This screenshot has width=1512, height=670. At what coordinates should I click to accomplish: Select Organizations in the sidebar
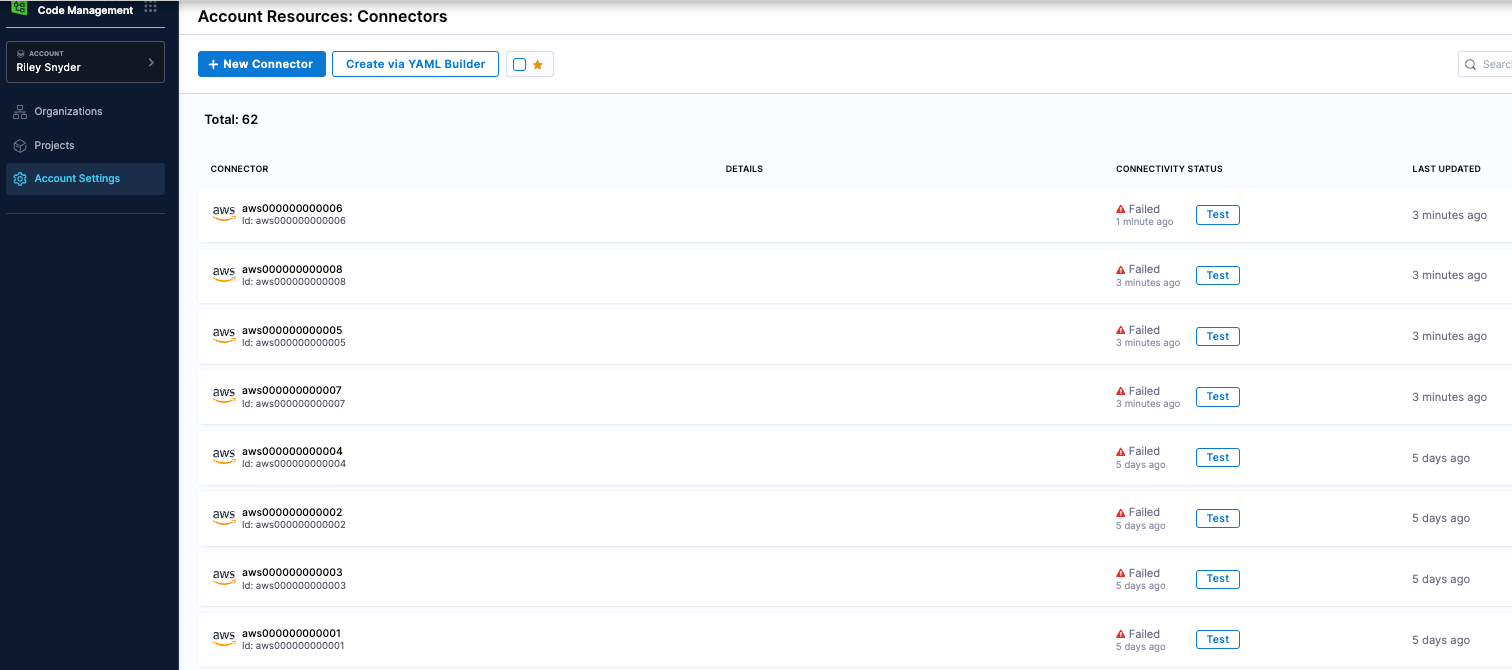coord(68,112)
